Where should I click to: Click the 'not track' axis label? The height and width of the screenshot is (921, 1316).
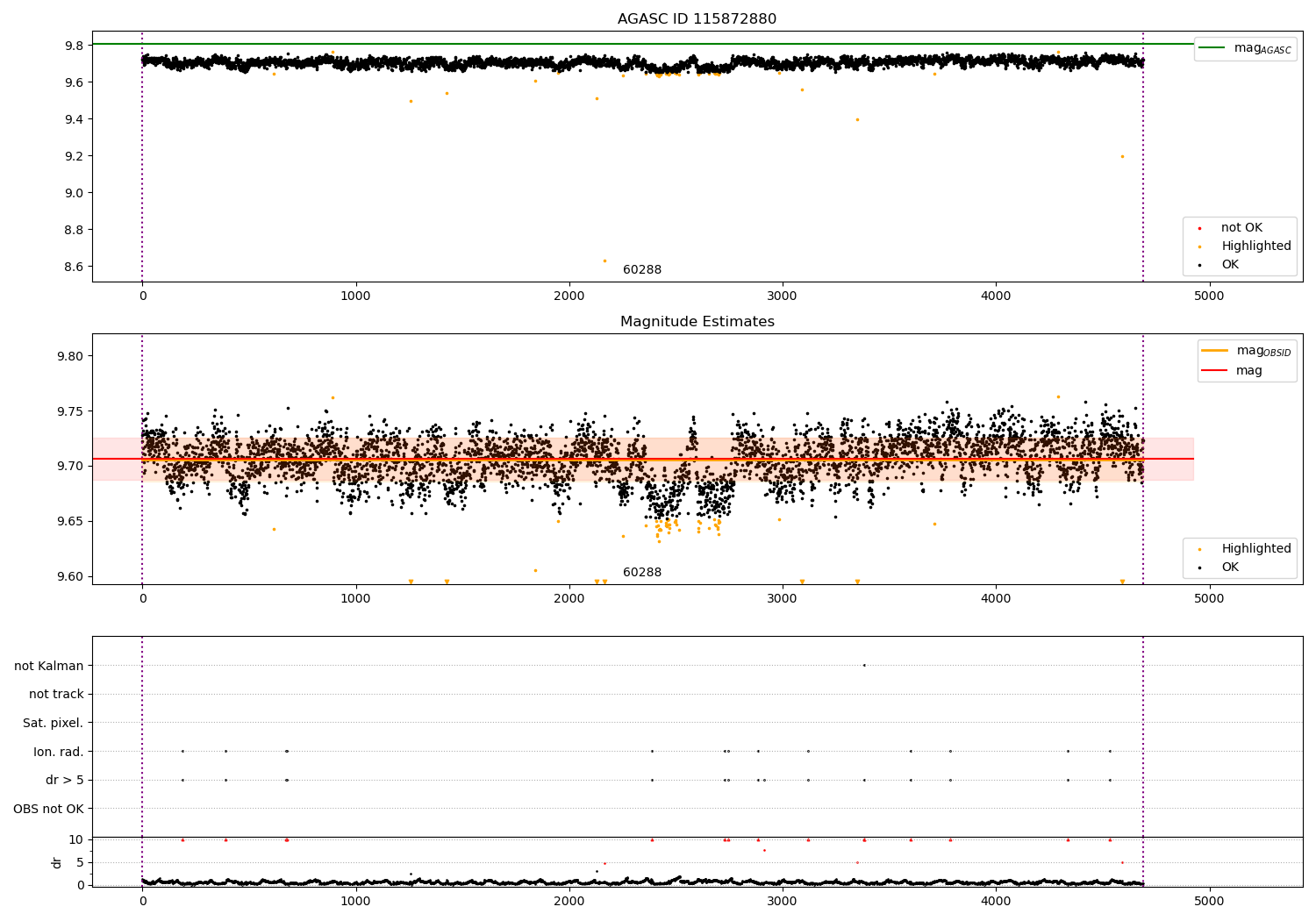[x=56, y=695]
